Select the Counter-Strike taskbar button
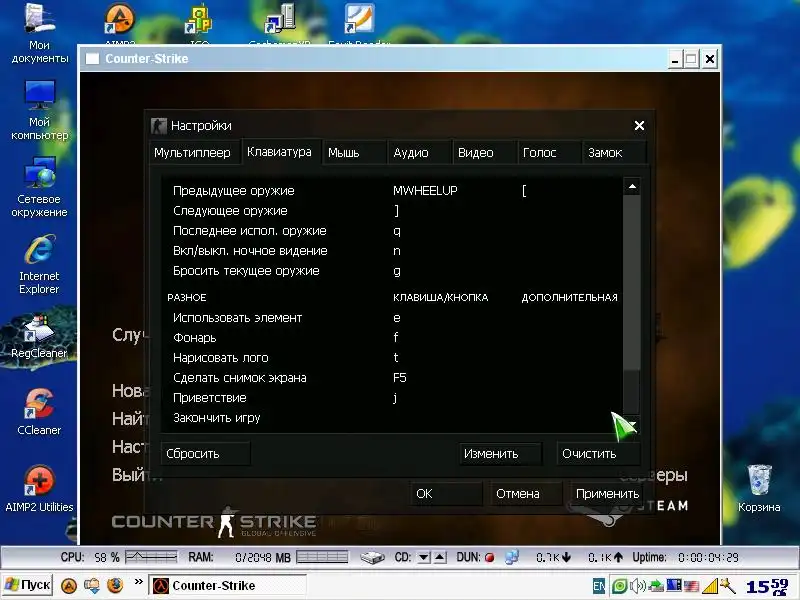Screen dimensions: 800x600 point(227,585)
